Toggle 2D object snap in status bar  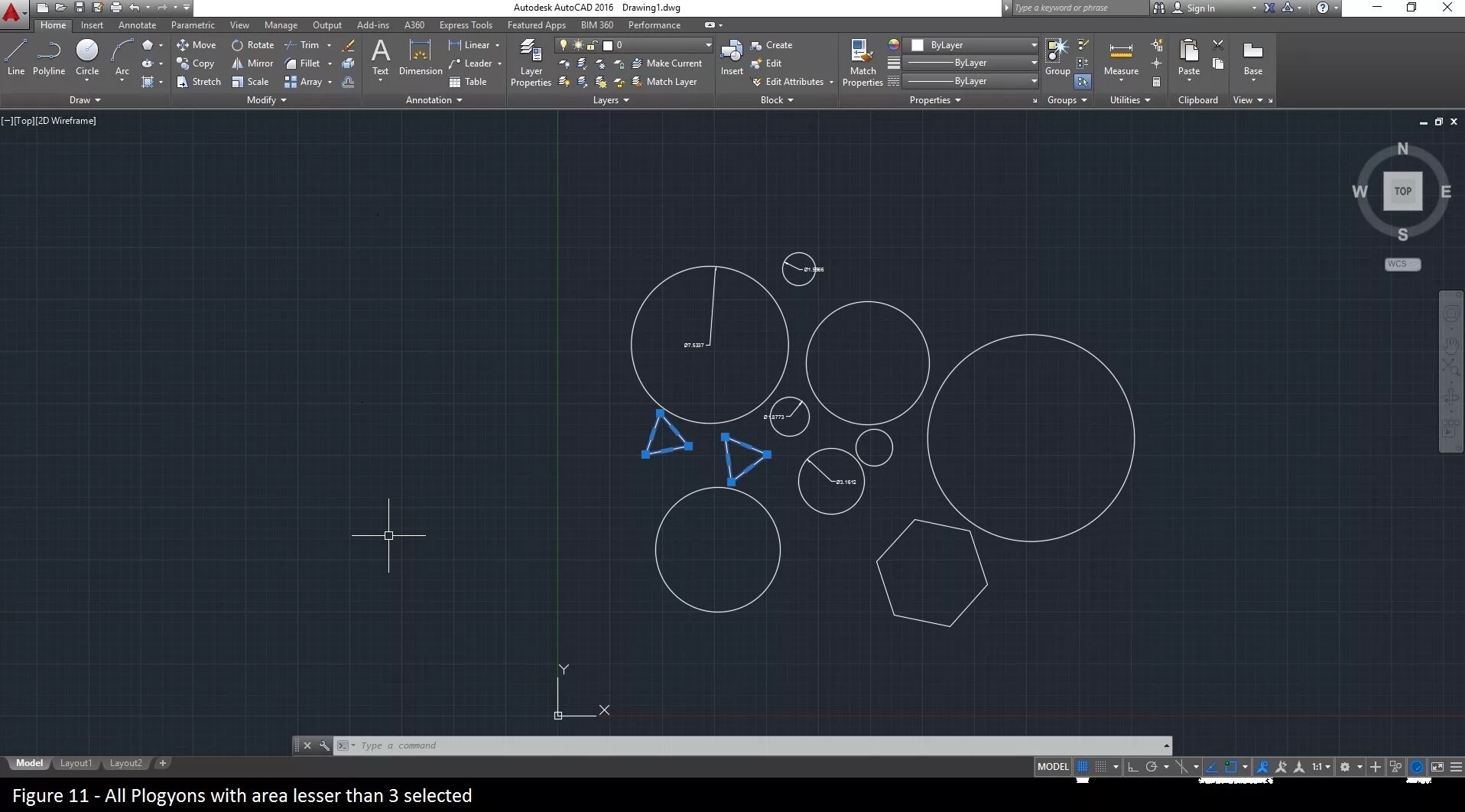click(x=1231, y=767)
